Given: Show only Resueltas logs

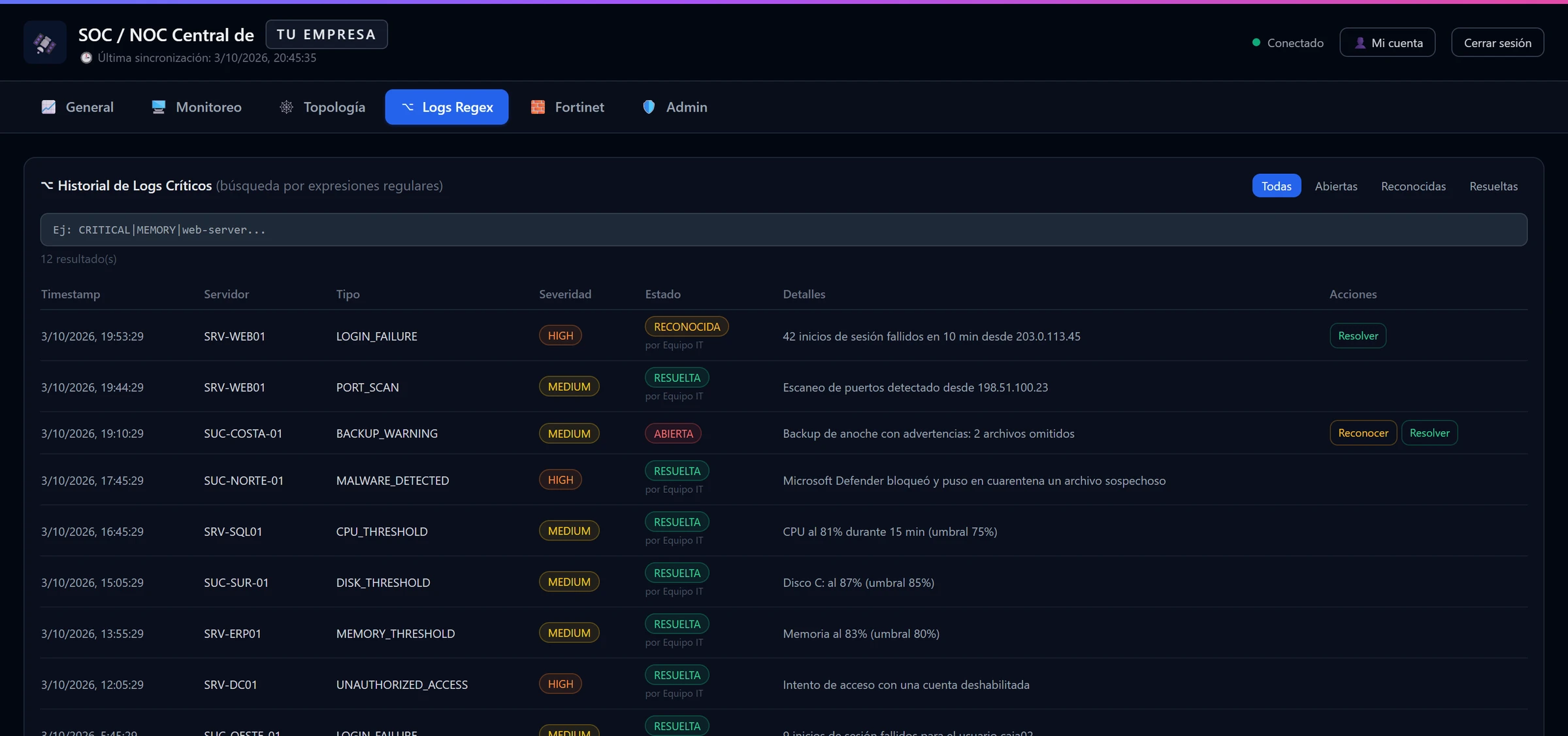Looking at the screenshot, I should [x=1494, y=186].
